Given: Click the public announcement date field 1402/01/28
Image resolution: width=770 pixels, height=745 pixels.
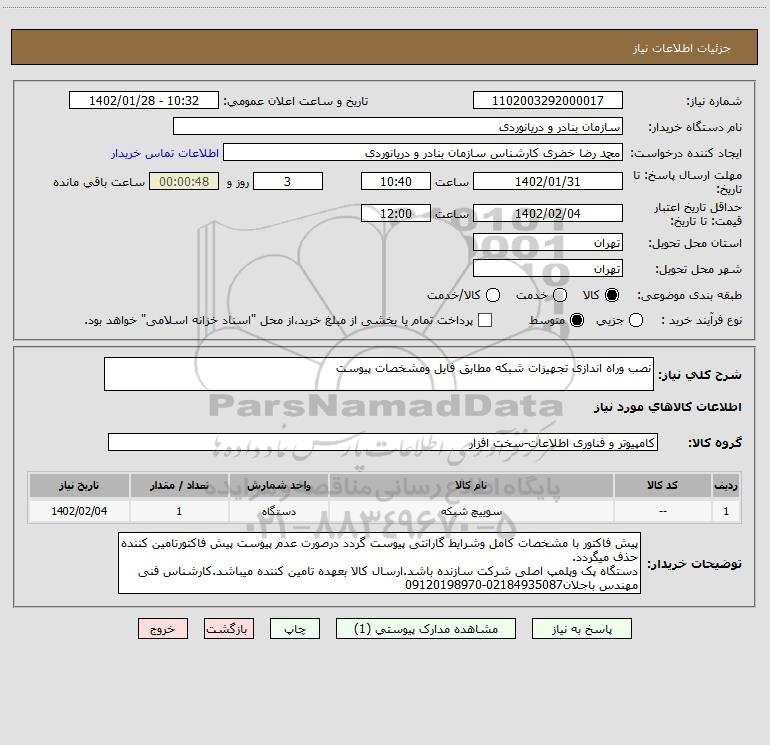Looking at the screenshot, I should pos(144,101).
